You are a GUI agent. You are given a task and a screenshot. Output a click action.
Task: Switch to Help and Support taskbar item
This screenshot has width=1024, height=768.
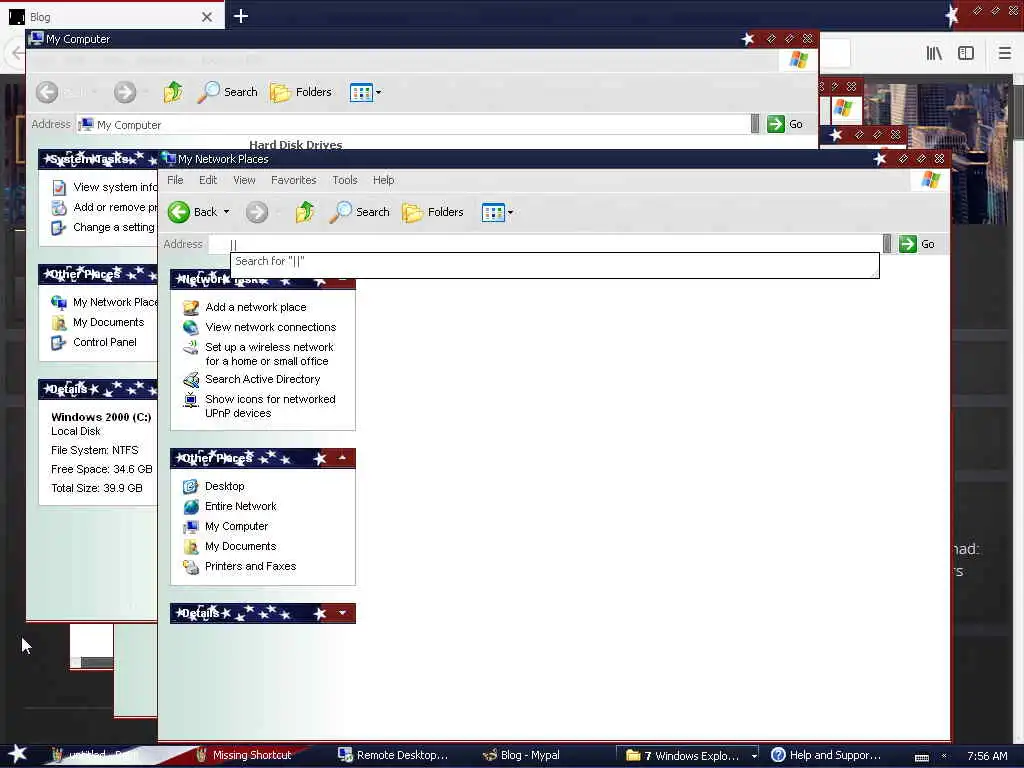826,756
